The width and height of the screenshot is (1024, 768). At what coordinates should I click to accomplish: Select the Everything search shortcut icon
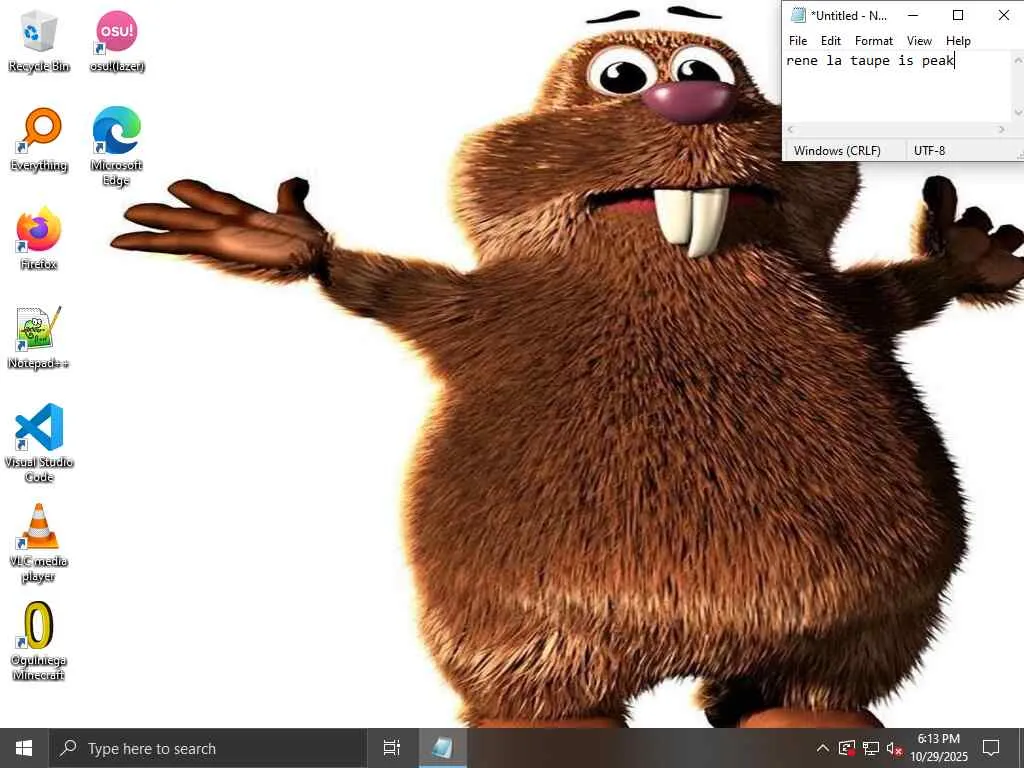click(39, 140)
